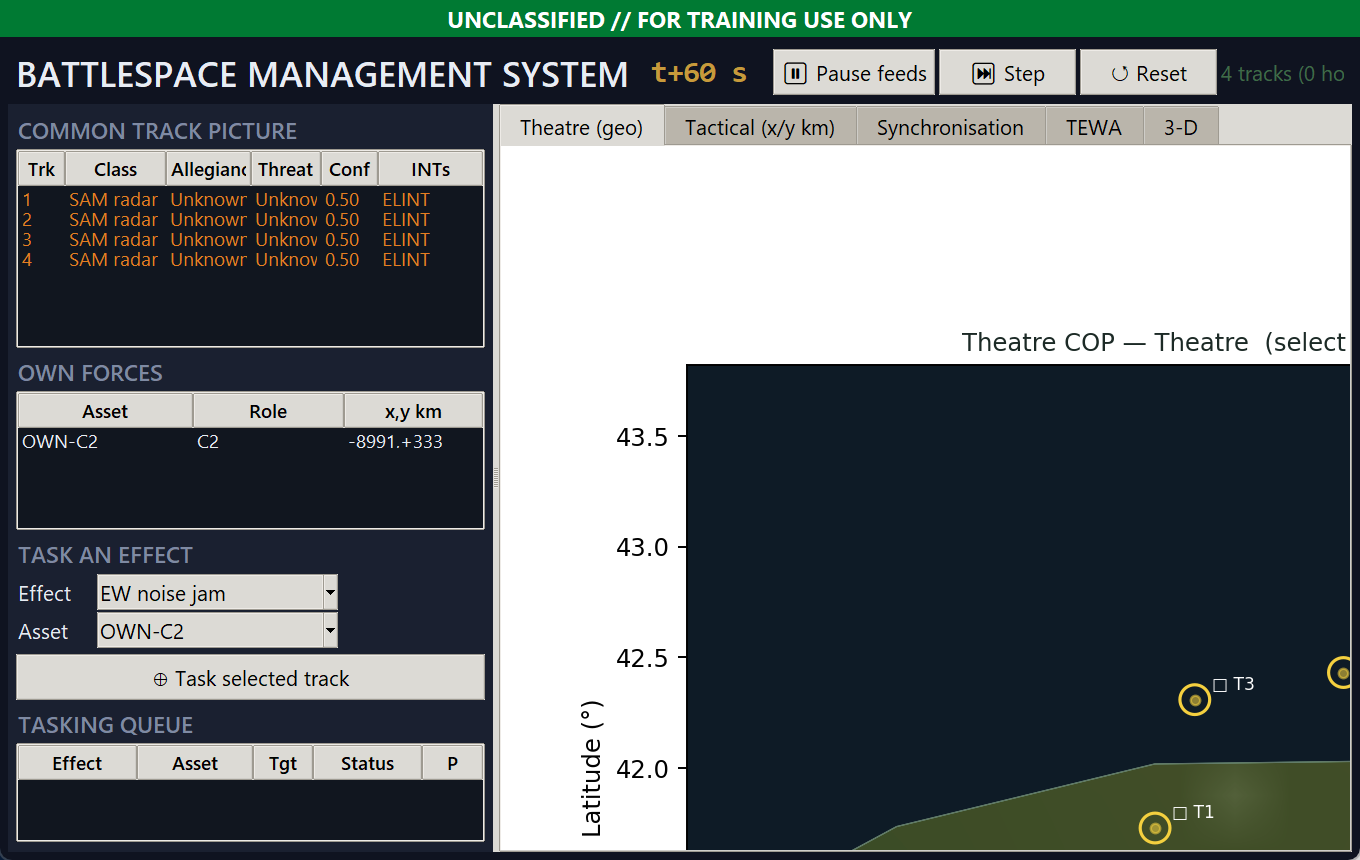Select the T1 track marker on map
The height and width of the screenshot is (860, 1360).
pyautogui.click(x=1155, y=828)
